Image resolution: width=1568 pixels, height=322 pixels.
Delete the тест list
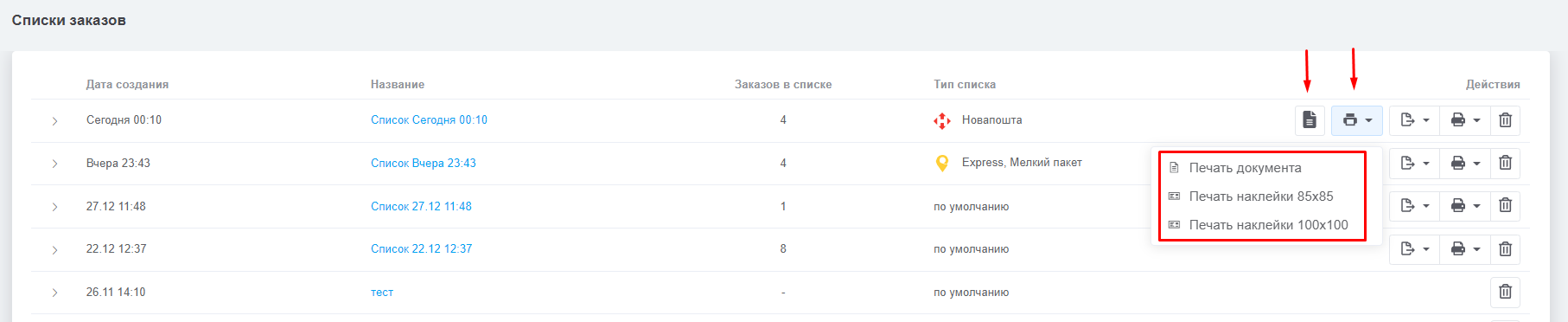tap(1505, 292)
